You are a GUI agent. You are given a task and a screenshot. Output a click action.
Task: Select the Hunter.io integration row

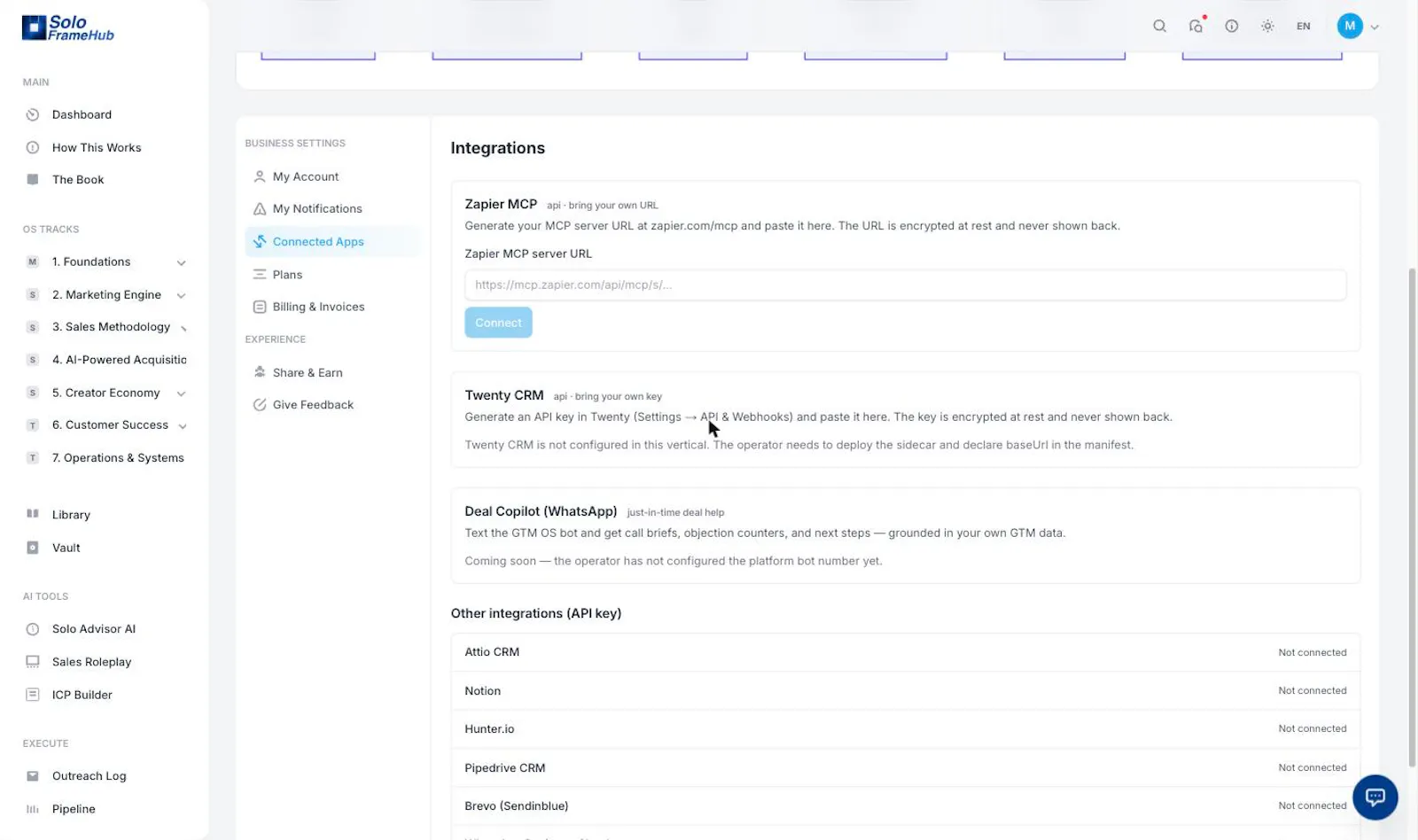tap(905, 728)
